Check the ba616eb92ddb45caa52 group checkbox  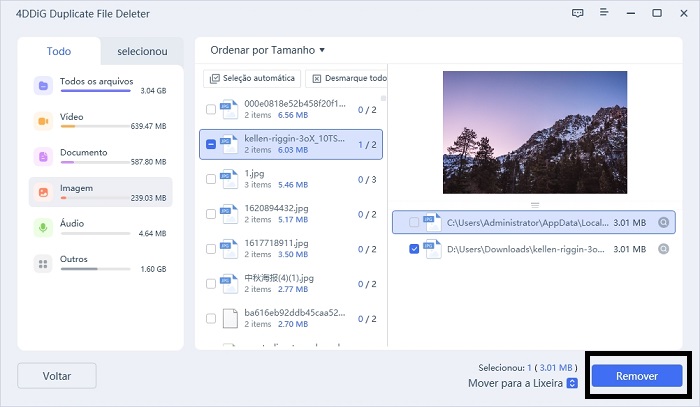point(211,318)
